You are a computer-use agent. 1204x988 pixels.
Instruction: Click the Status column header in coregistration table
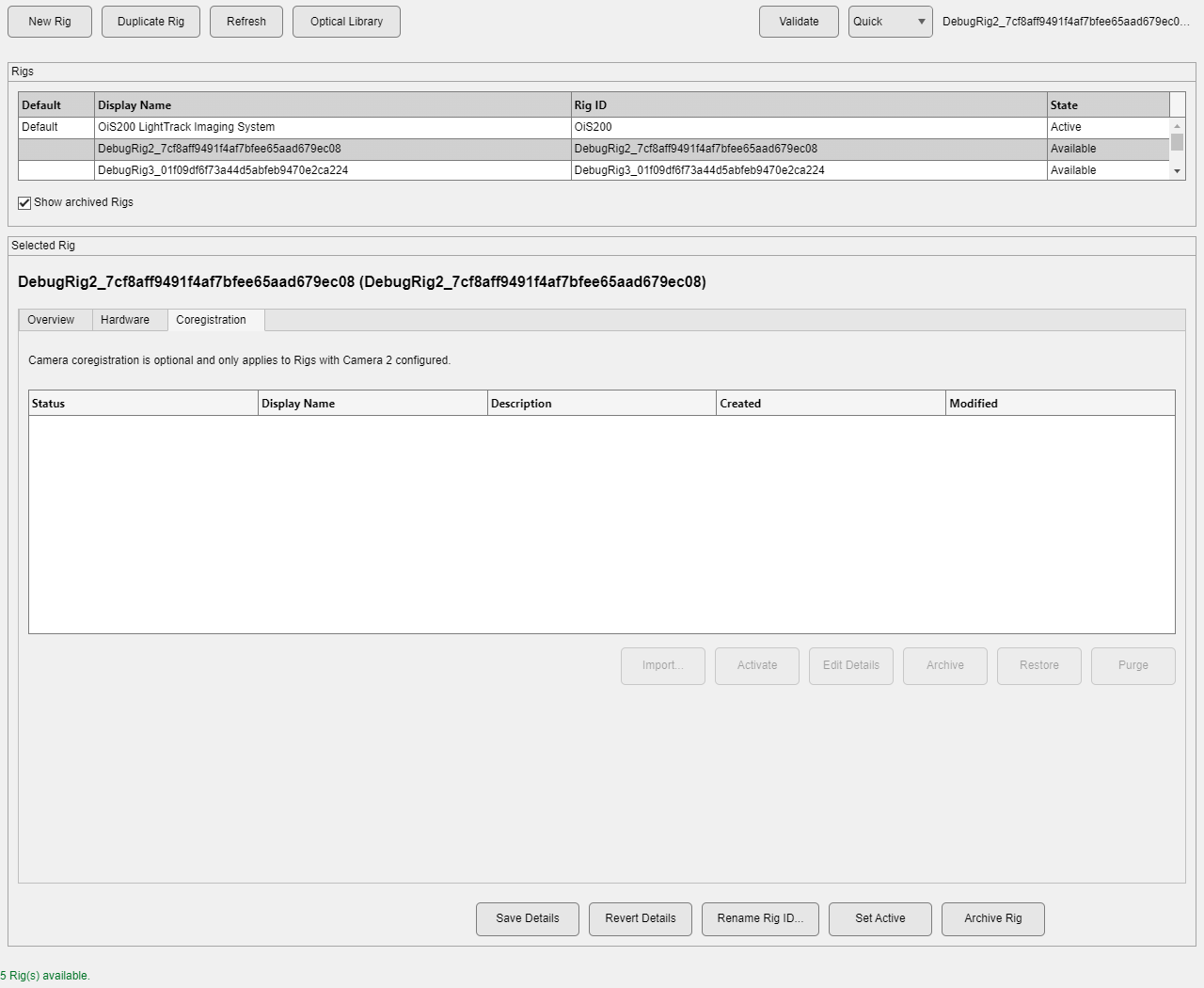click(143, 404)
